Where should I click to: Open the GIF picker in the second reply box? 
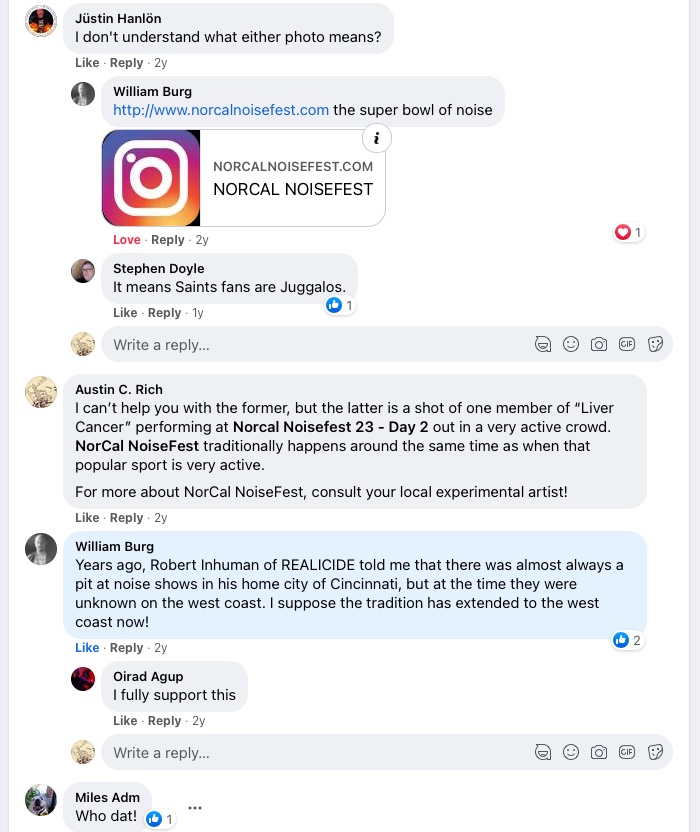(x=627, y=752)
